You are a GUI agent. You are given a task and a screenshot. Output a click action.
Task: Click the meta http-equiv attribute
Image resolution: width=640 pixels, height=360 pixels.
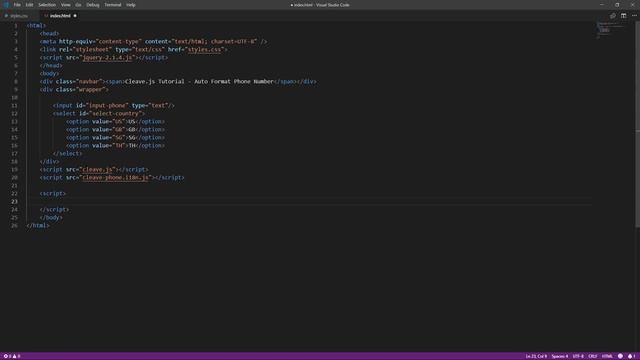coord(77,42)
